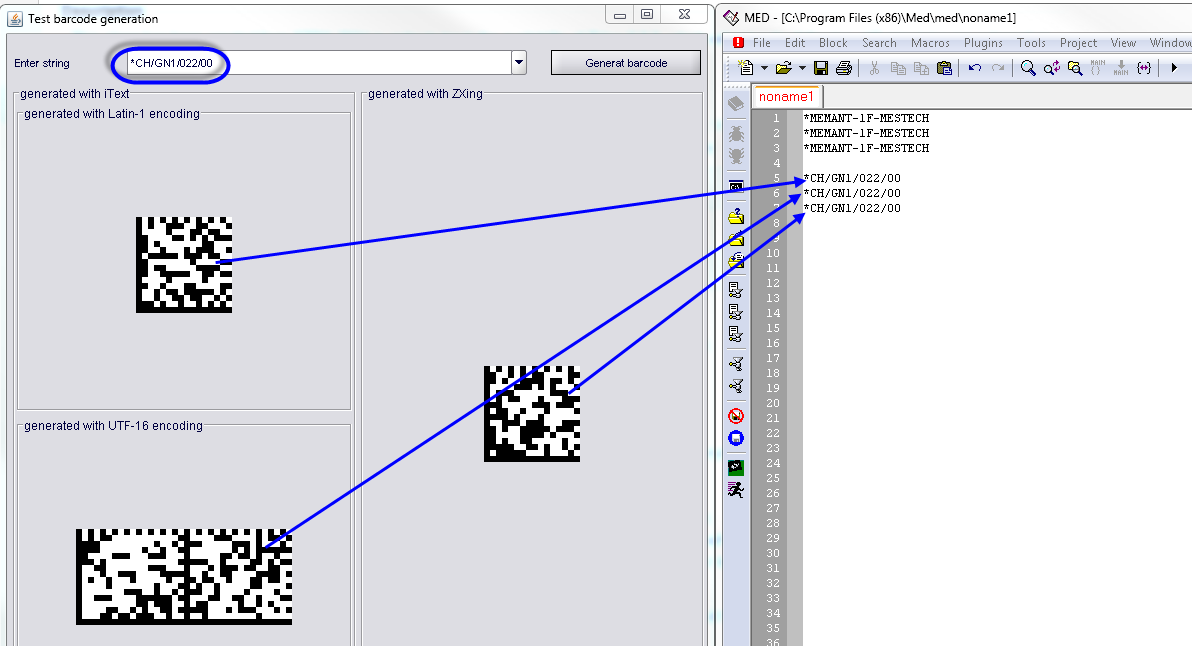
Task: Click the red prohibited-circle sidebar icon
Action: 736,416
